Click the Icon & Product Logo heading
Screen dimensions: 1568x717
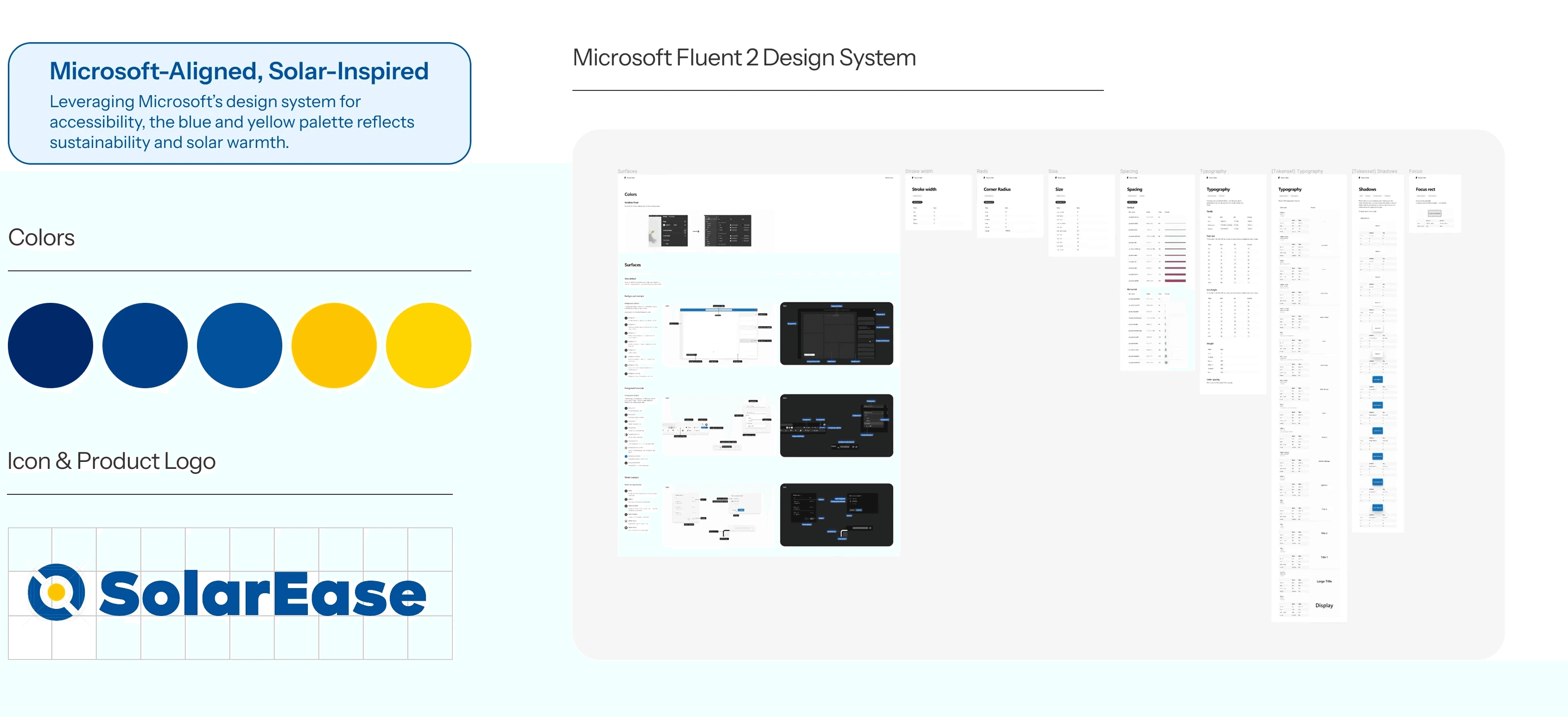pyautogui.click(x=111, y=461)
